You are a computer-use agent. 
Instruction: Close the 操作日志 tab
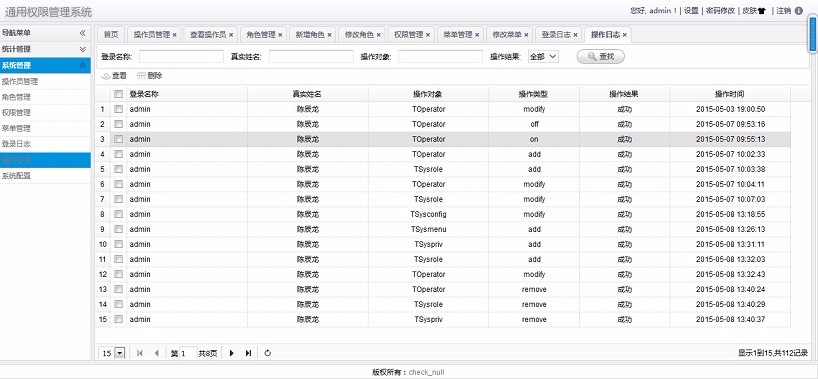[624, 35]
